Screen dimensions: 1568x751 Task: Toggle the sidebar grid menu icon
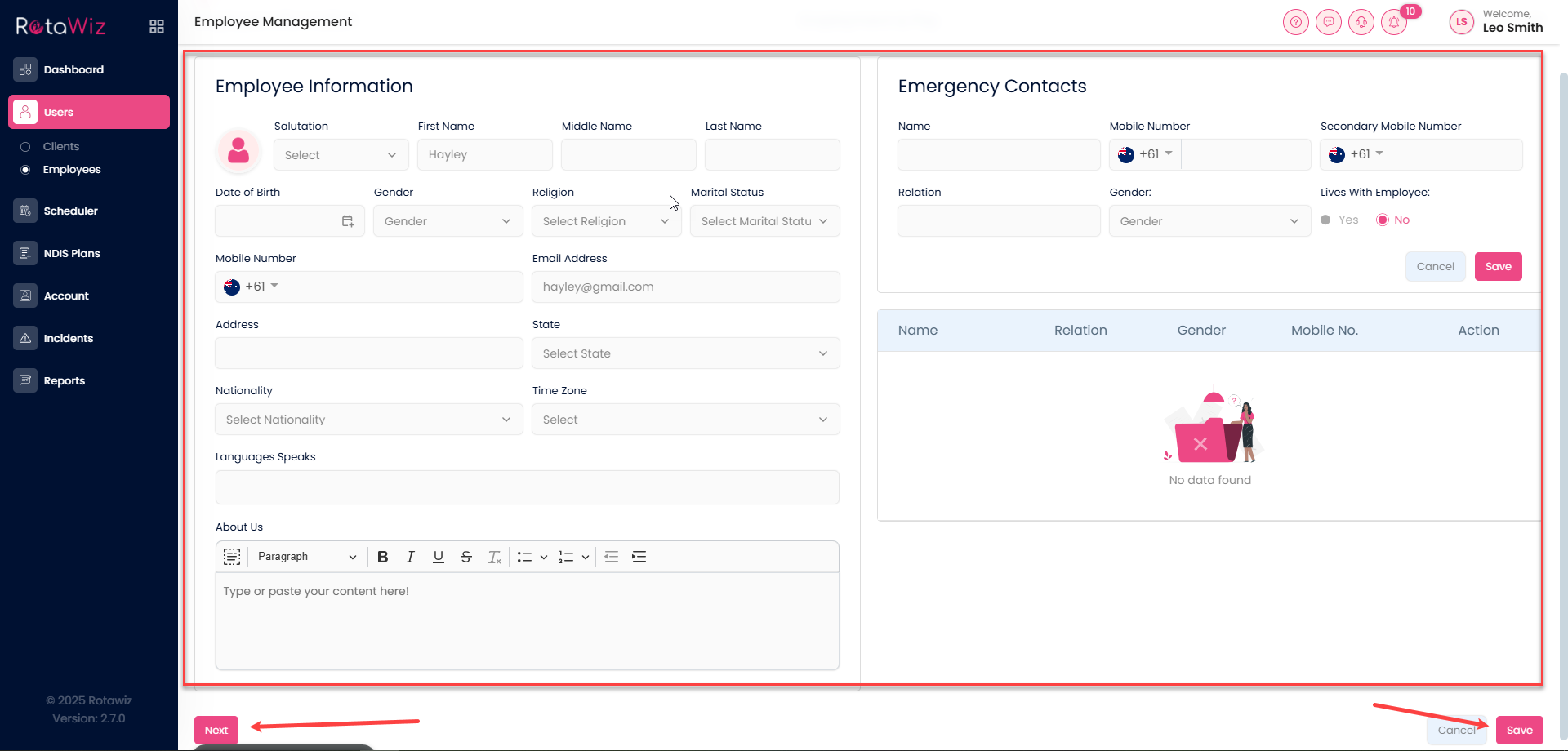tap(157, 27)
